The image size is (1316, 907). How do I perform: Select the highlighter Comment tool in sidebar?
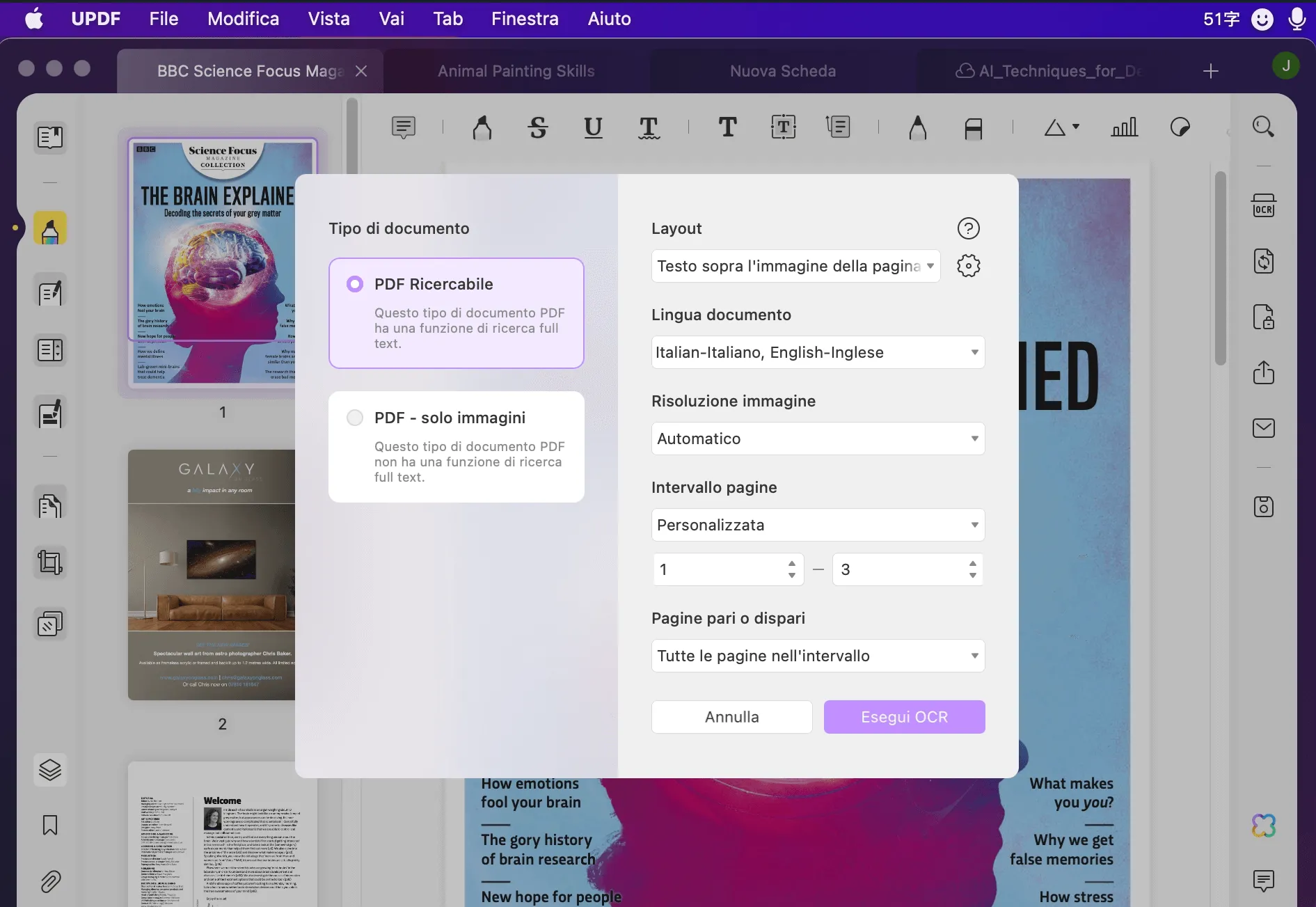coord(50,228)
